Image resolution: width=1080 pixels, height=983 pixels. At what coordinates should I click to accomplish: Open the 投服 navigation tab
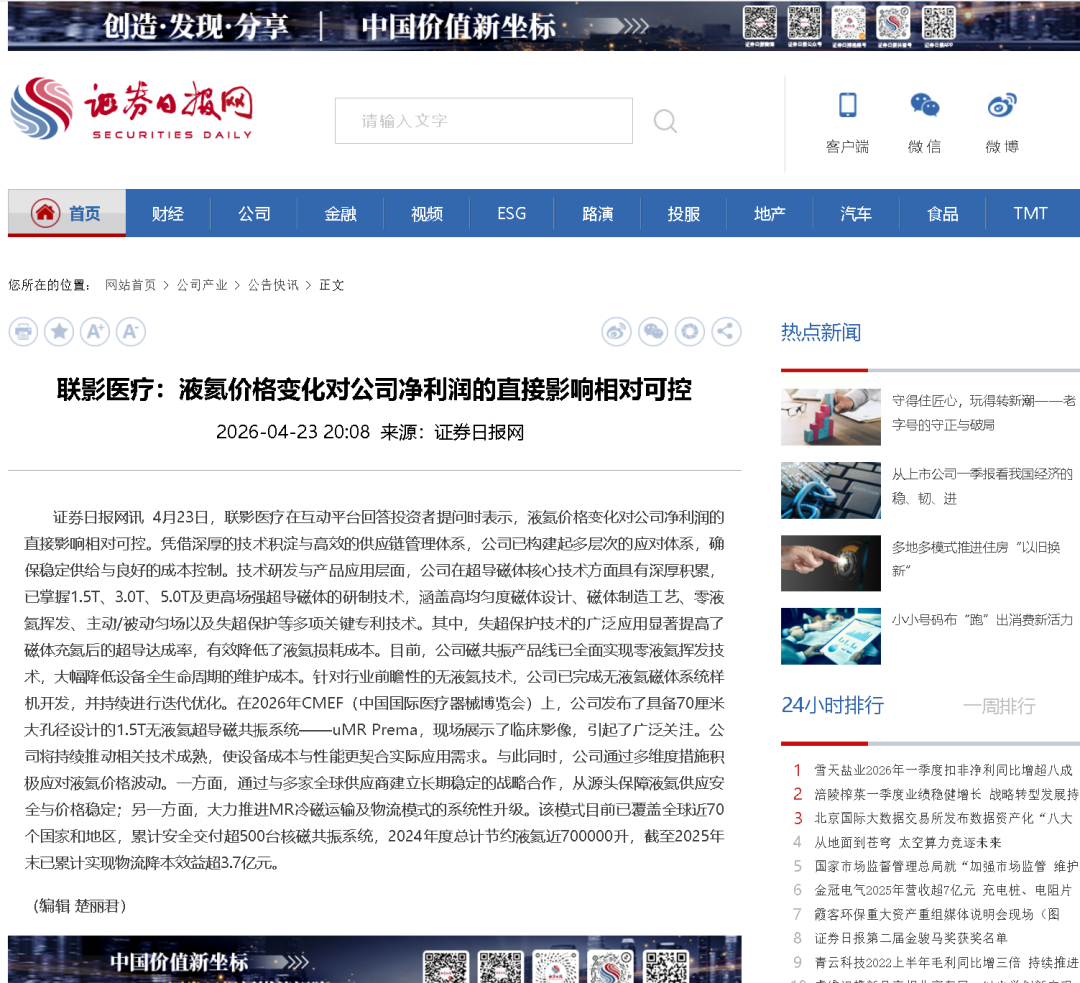tap(683, 214)
